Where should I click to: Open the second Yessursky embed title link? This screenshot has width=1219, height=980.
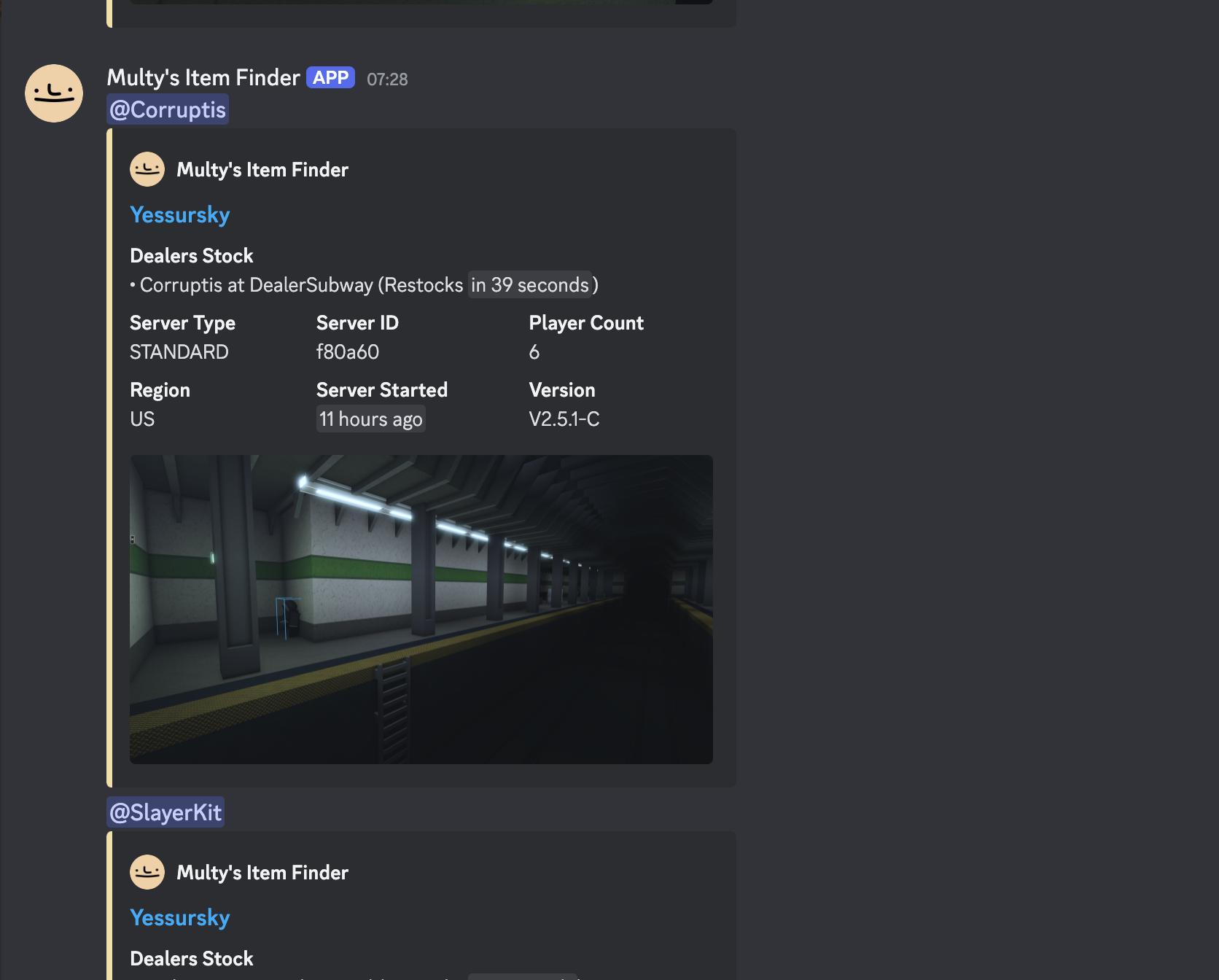(x=180, y=917)
